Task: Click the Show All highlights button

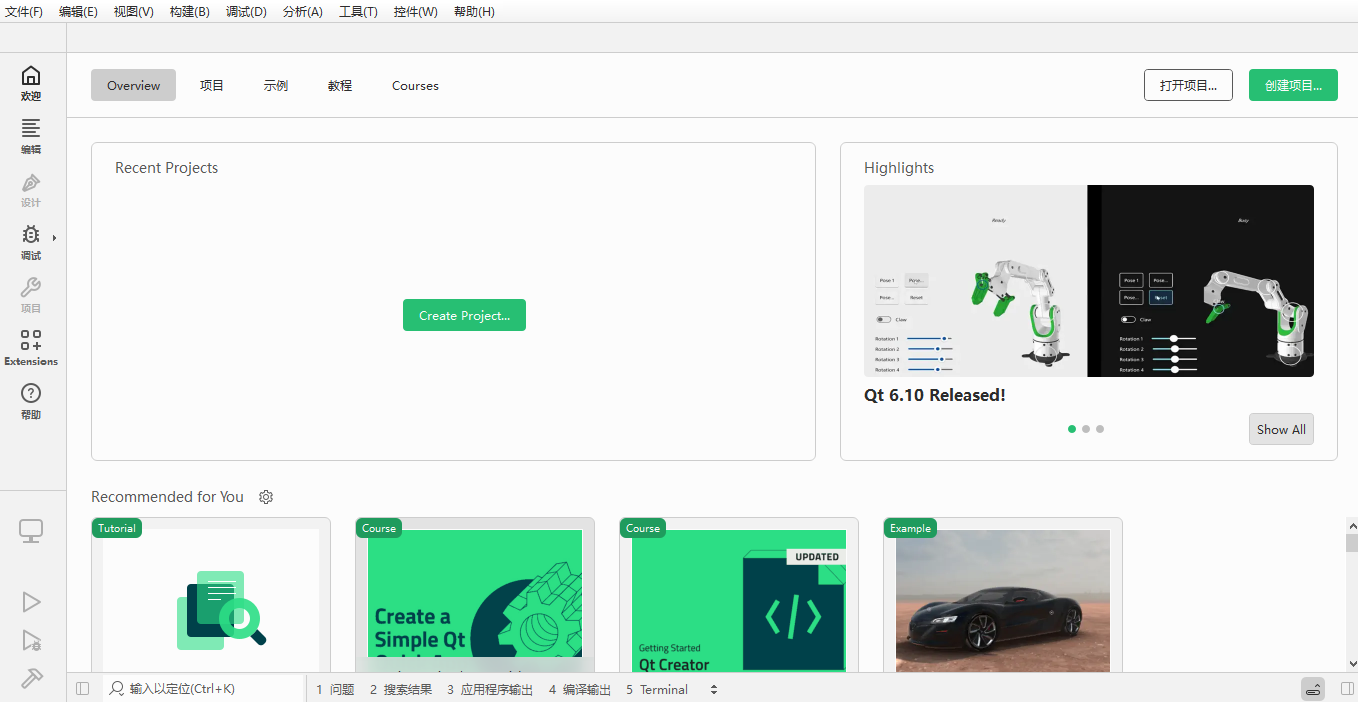Action: coord(1281,429)
